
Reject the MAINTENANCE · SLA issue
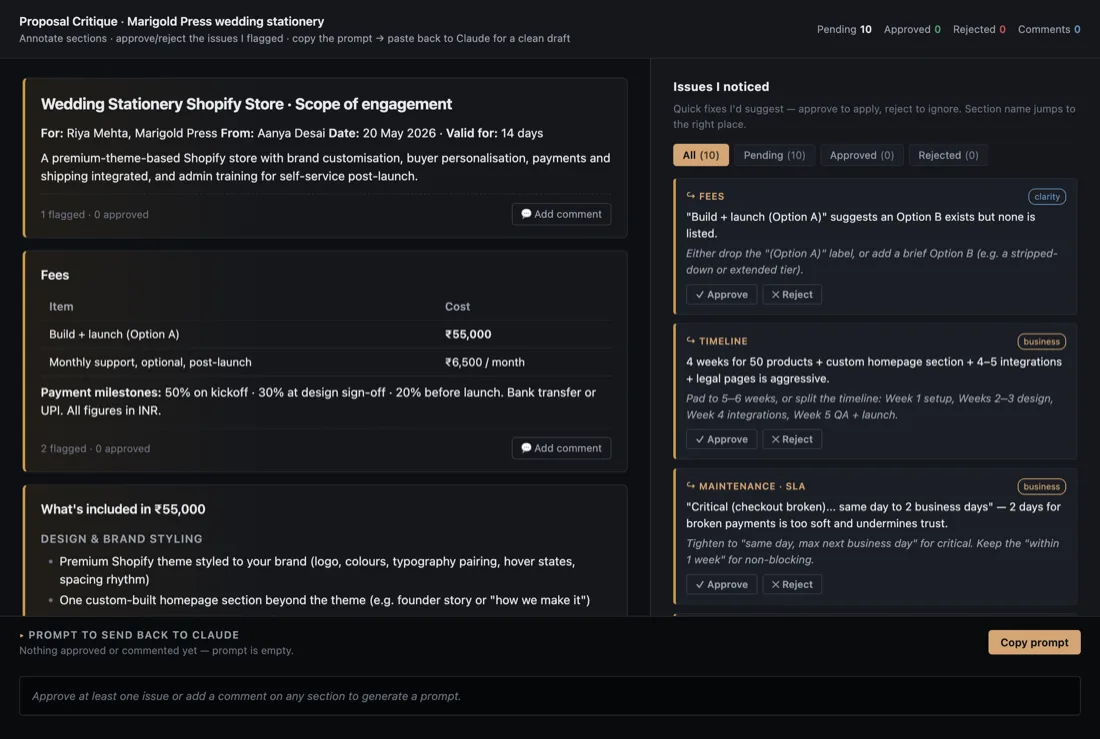(791, 585)
